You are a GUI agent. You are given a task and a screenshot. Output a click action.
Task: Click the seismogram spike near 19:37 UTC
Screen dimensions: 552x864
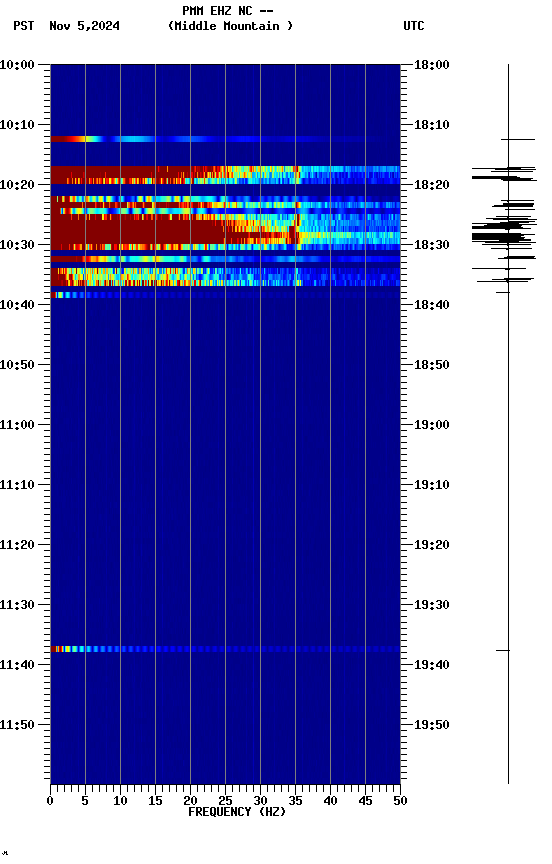[x=503, y=651]
